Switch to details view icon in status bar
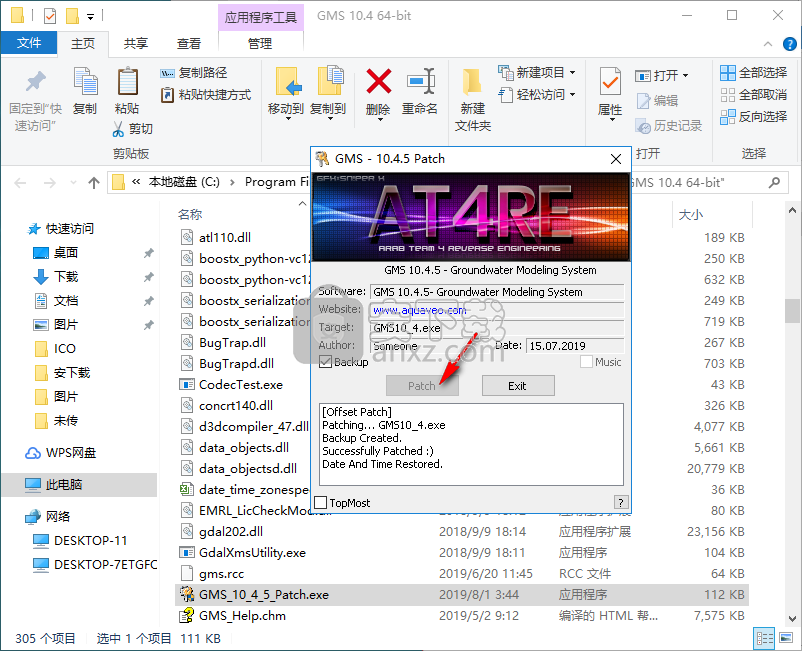The height and width of the screenshot is (651, 802). 765,638
